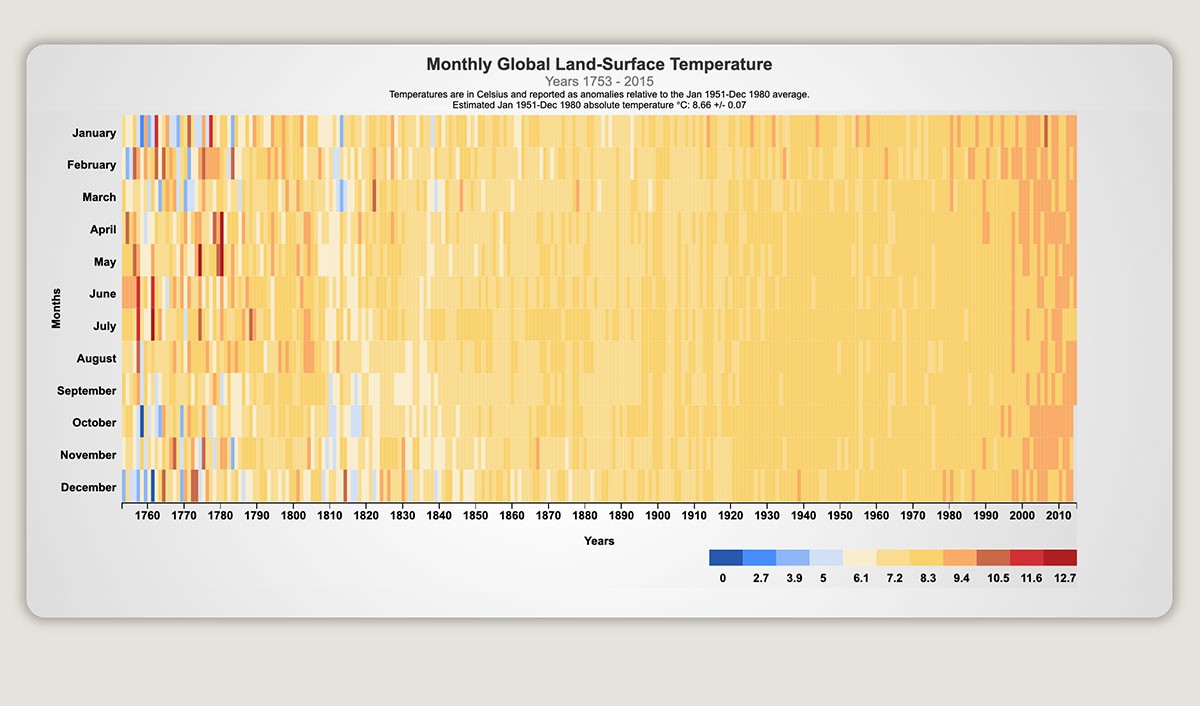The width and height of the screenshot is (1200, 706).
Task: Select the 1890 year tick label
Action: pyautogui.click(x=621, y=516)
